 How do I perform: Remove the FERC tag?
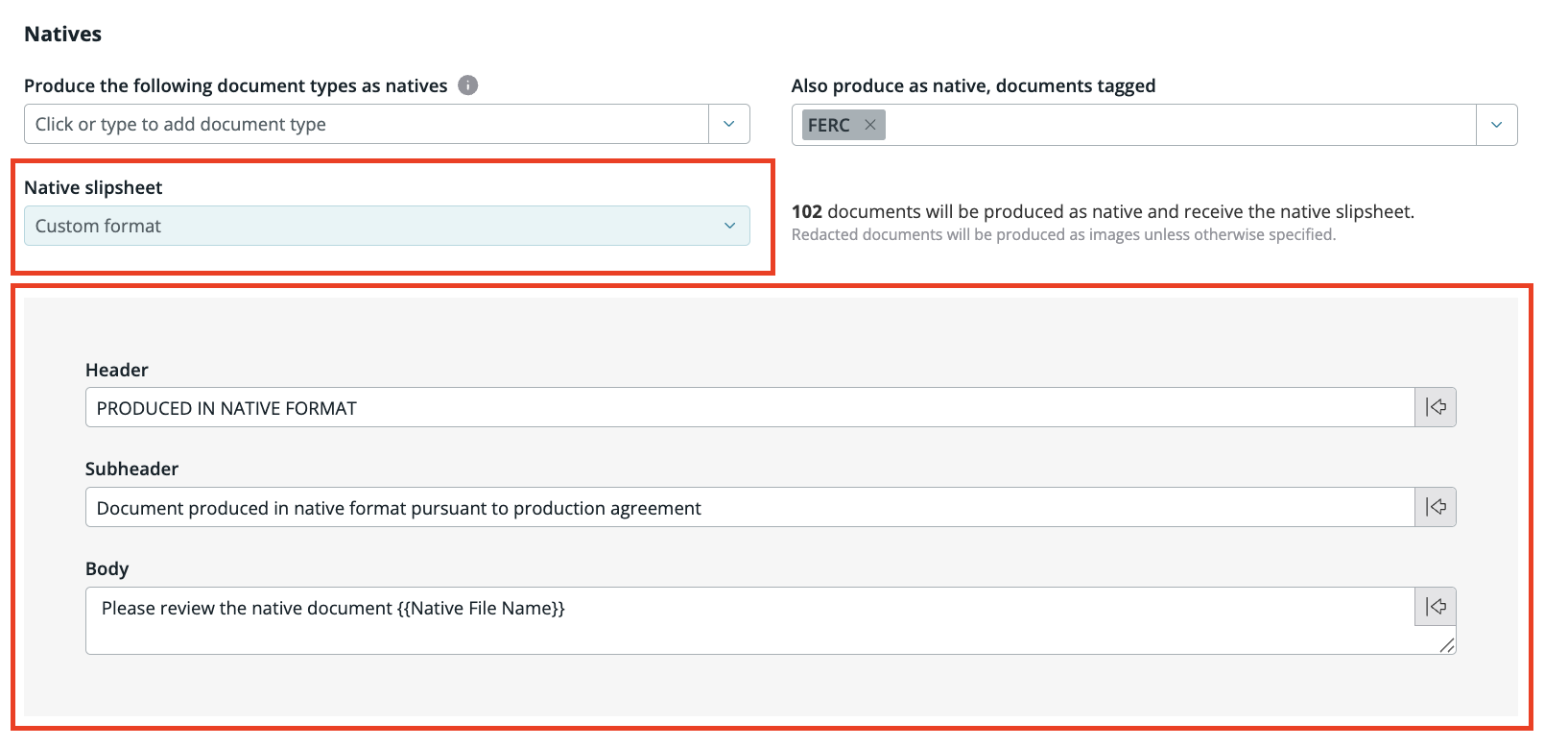pyautogui.click(x=869, y=125)
